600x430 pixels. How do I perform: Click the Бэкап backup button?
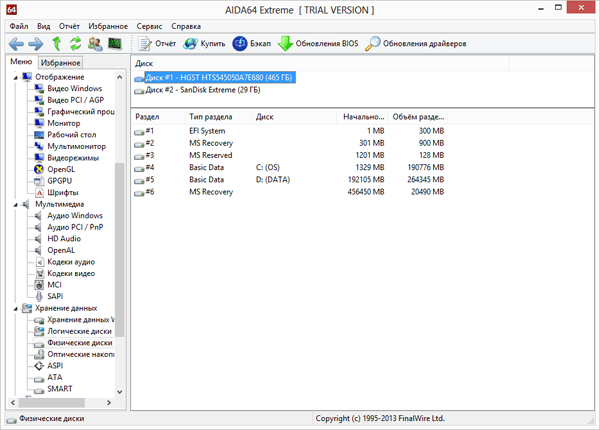point(252,44)
